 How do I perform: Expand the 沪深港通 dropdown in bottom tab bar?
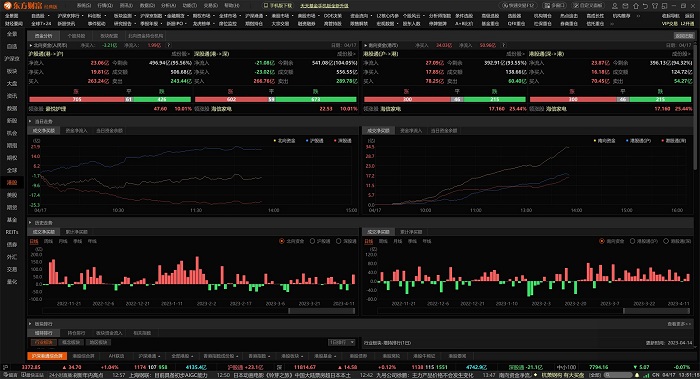149,356
